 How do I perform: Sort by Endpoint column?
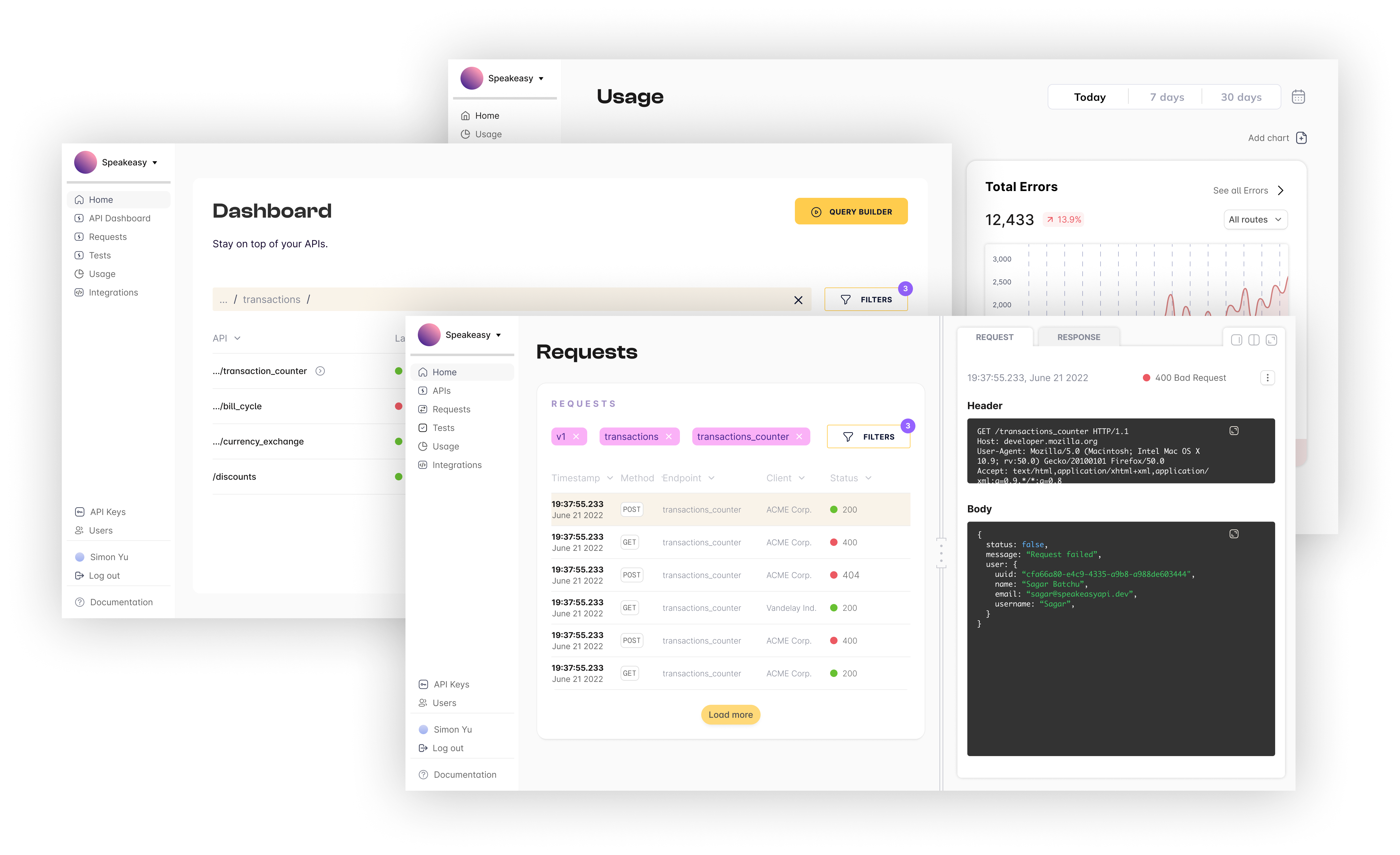(x=688, y=478)
